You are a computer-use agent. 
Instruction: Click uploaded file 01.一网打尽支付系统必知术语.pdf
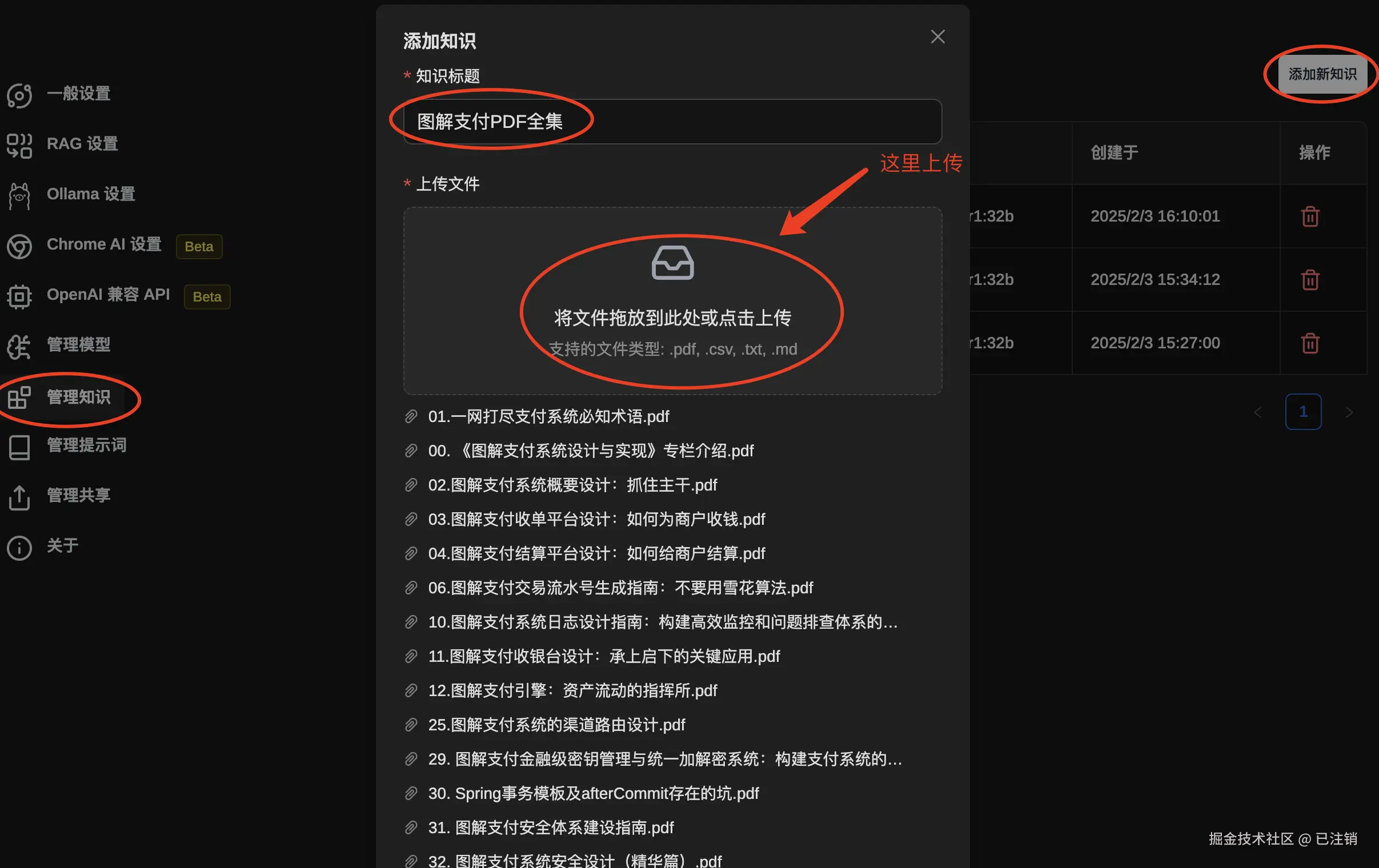click(x=548, y=417)
